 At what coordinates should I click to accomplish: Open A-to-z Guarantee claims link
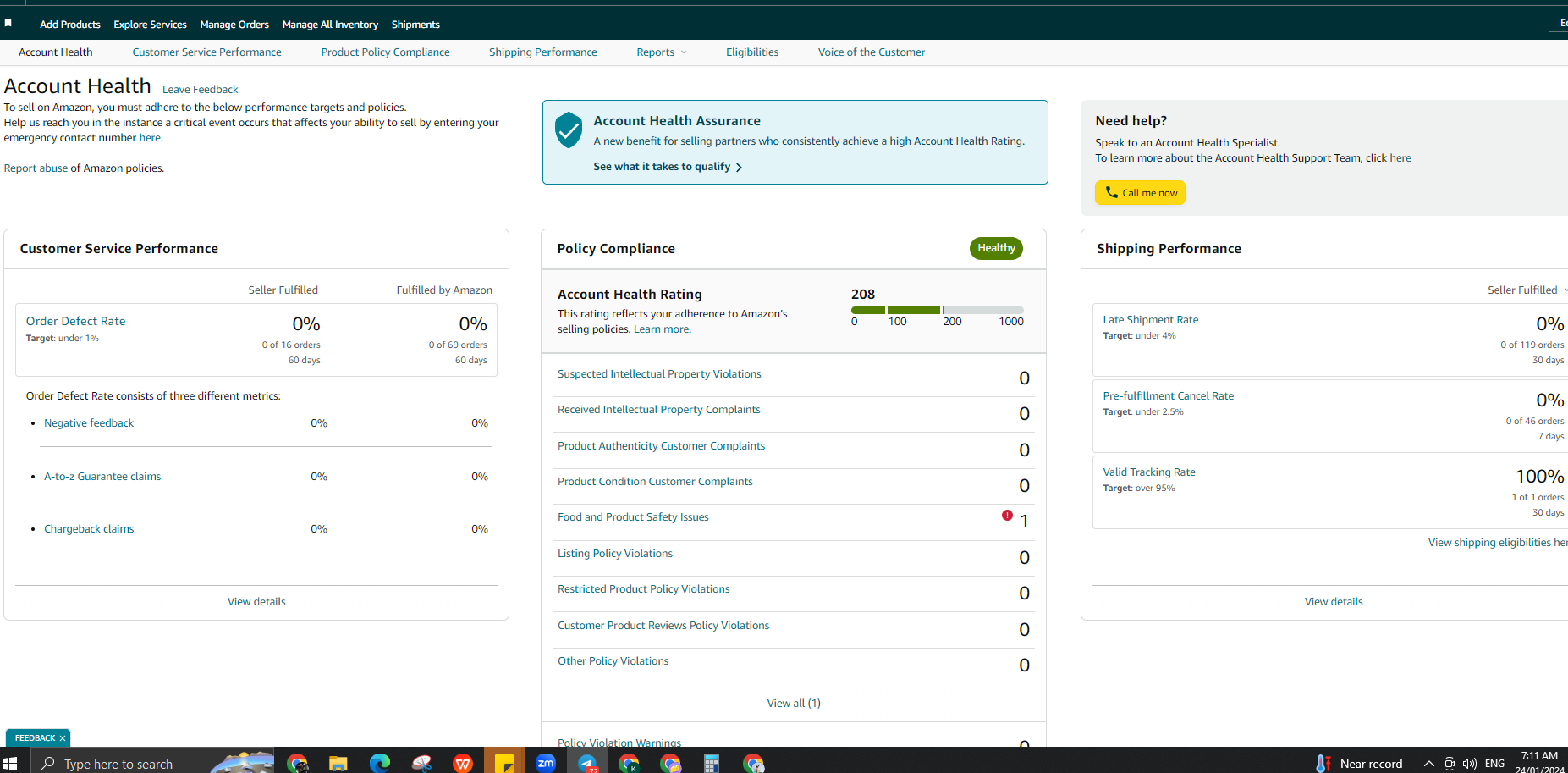(102, 477)
